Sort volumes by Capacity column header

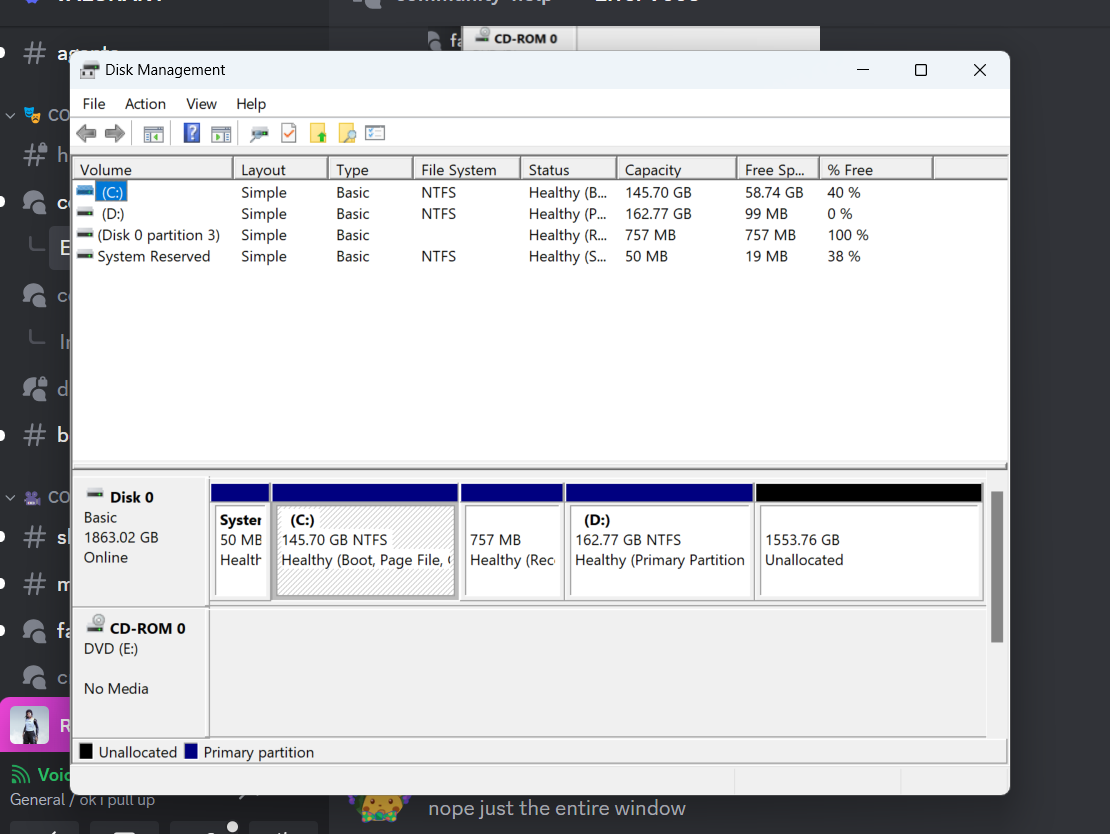pos(653,170)
